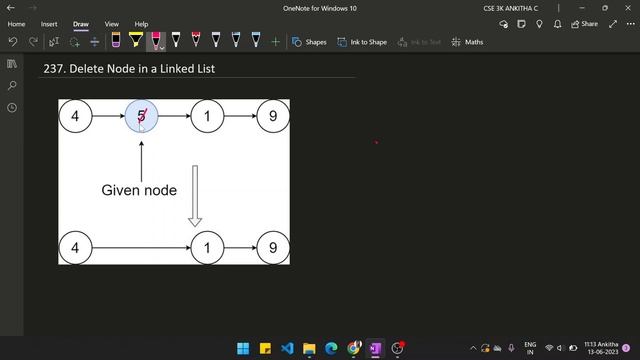This screenshot has width=640, height=360.
Task: Open the Shapes gallery
Action: tap(309, 42)
